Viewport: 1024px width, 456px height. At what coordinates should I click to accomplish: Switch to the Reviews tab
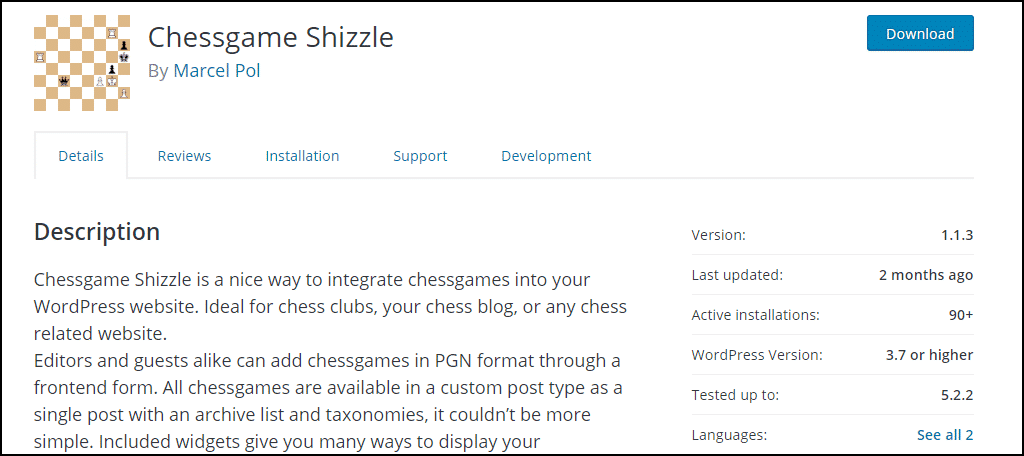184,156
